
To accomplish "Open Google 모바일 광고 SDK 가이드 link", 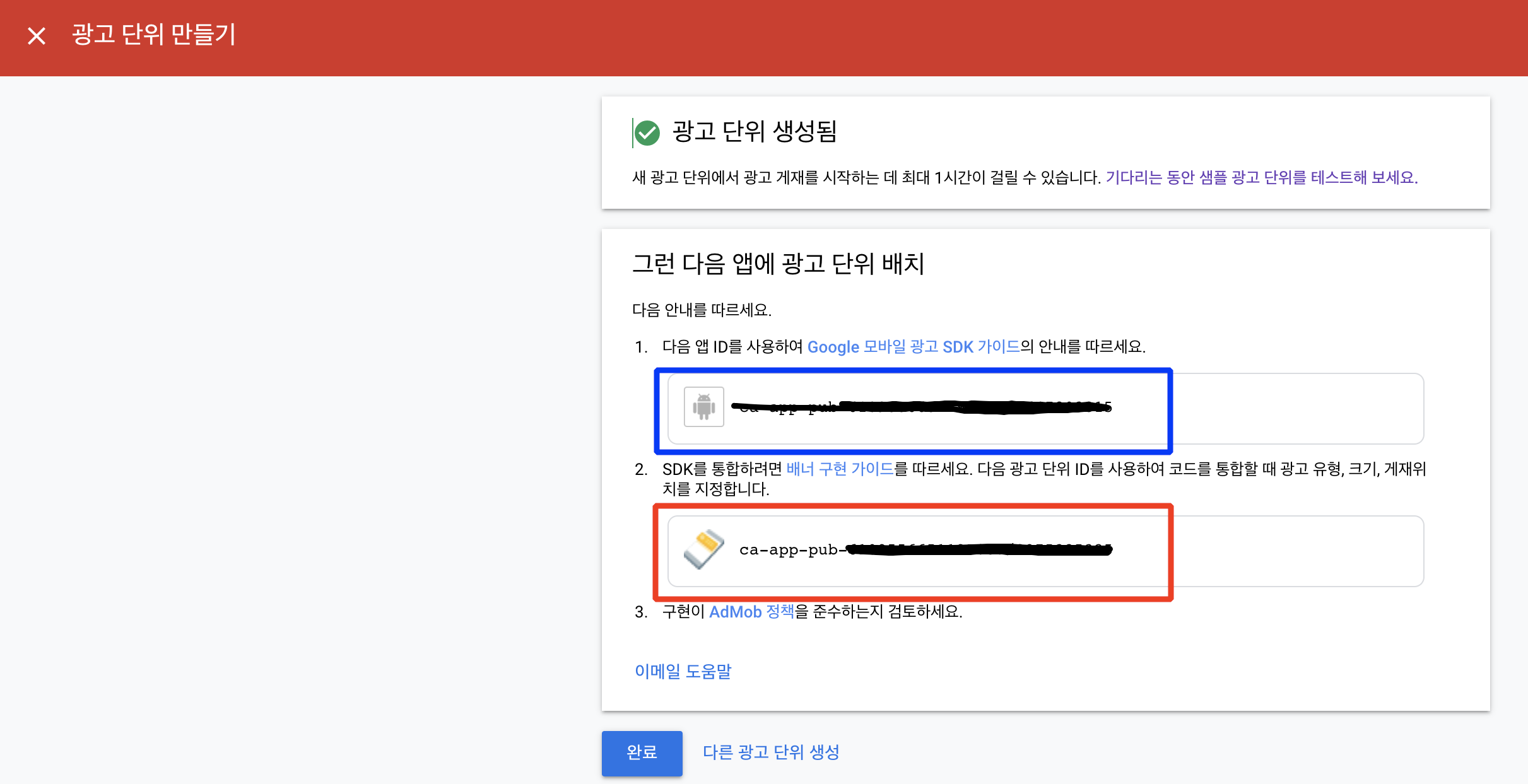I will pos(913,347).
